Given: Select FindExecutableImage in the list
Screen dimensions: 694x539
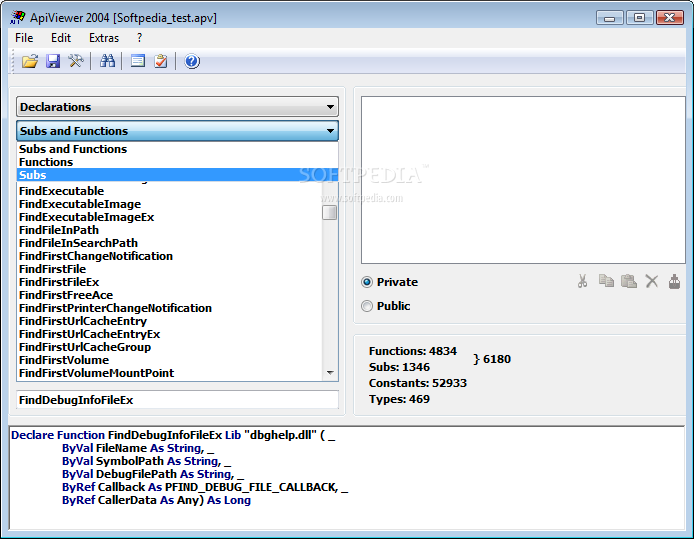Looking at the screenshot, I should tap(80, 204).
